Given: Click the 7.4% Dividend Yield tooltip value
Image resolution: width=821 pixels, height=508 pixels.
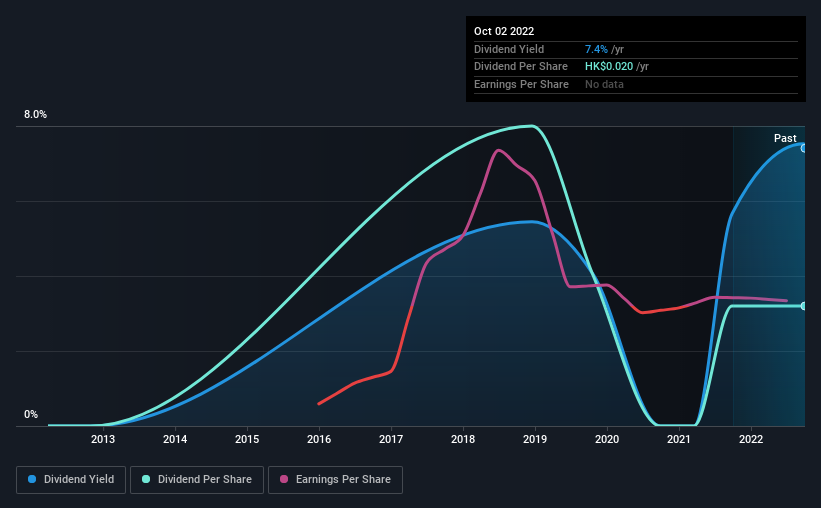Looking at the screenshot, I should point(596,49).
